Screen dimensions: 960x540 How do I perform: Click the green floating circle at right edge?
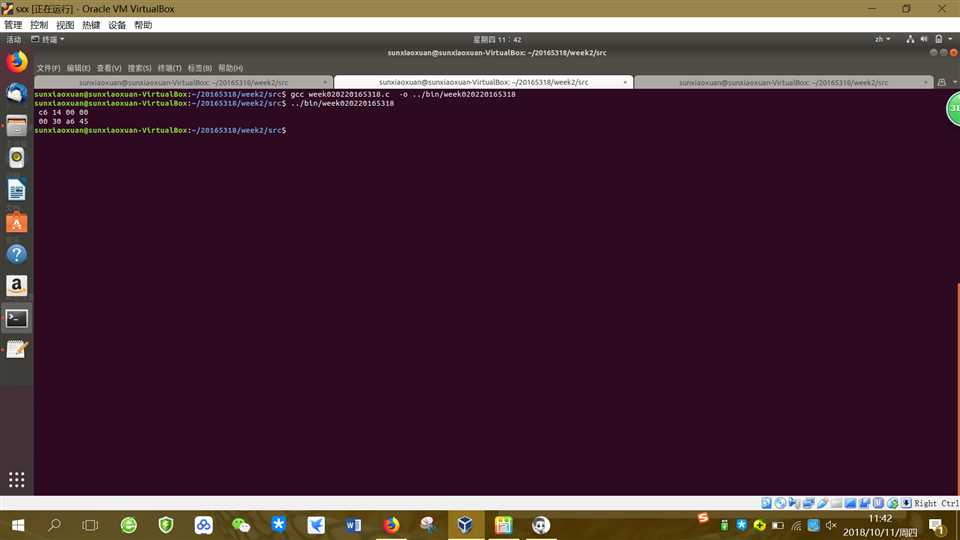tap(953, 109)
